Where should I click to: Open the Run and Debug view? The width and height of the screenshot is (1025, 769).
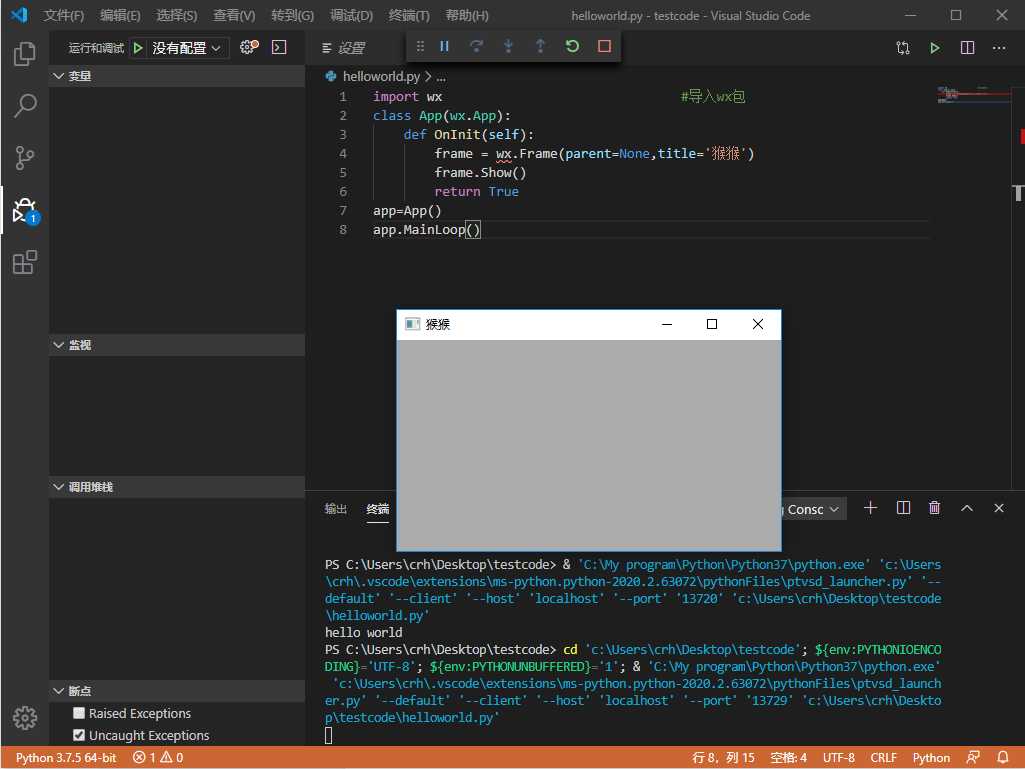pyautogui.click(x=24, y=210)
